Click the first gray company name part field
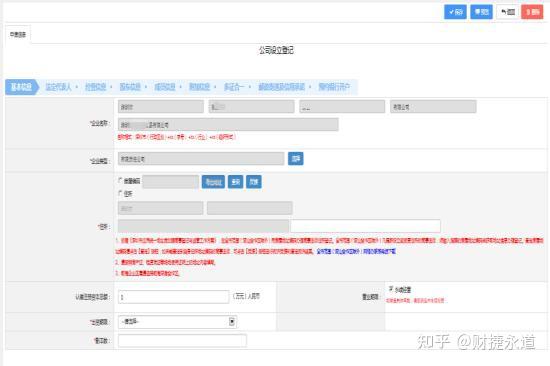 161,107
